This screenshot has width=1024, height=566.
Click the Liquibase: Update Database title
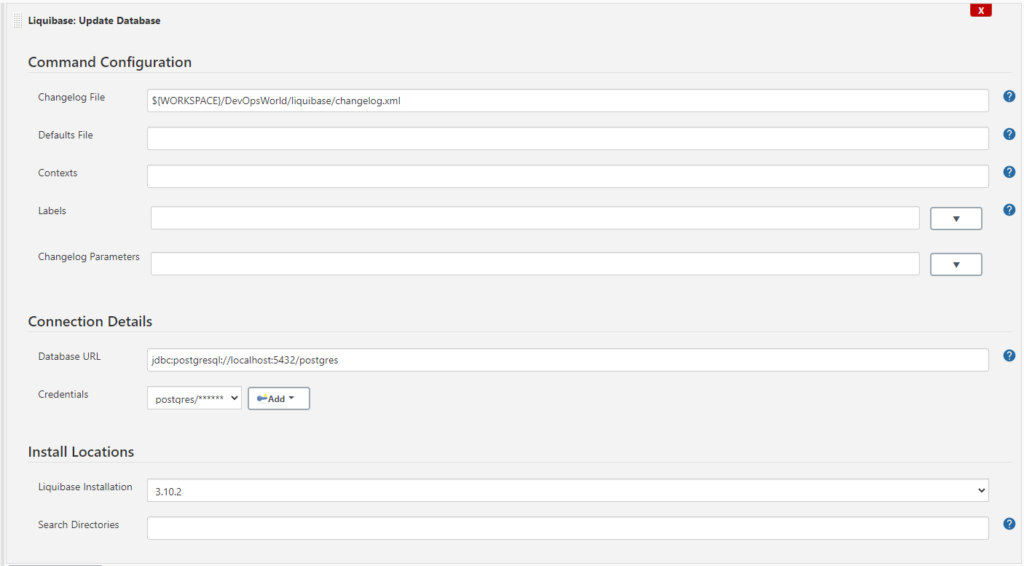(x=94, y=21)
